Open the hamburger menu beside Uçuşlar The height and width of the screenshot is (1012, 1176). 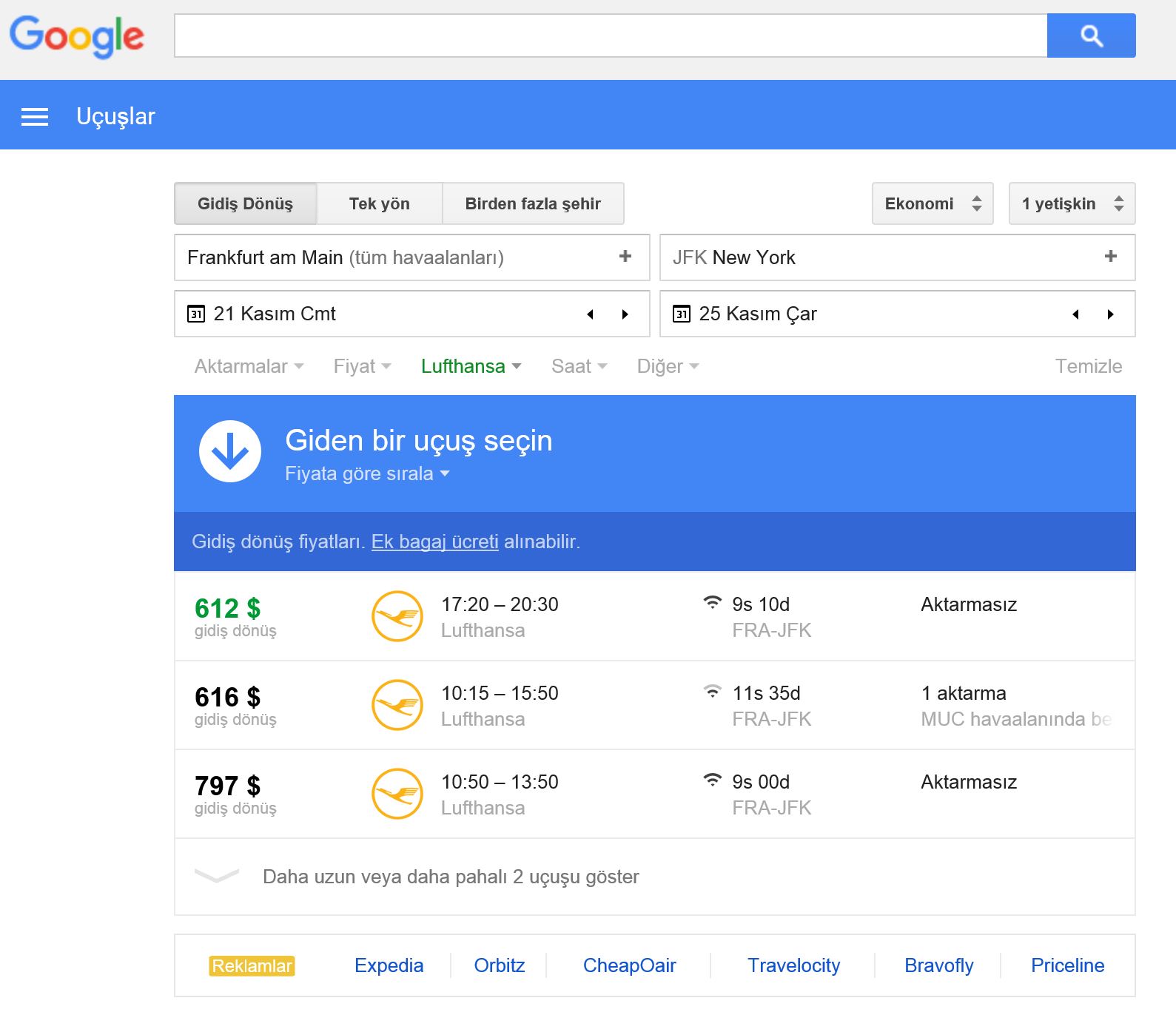pyautogui.click(x=35, y=116)
